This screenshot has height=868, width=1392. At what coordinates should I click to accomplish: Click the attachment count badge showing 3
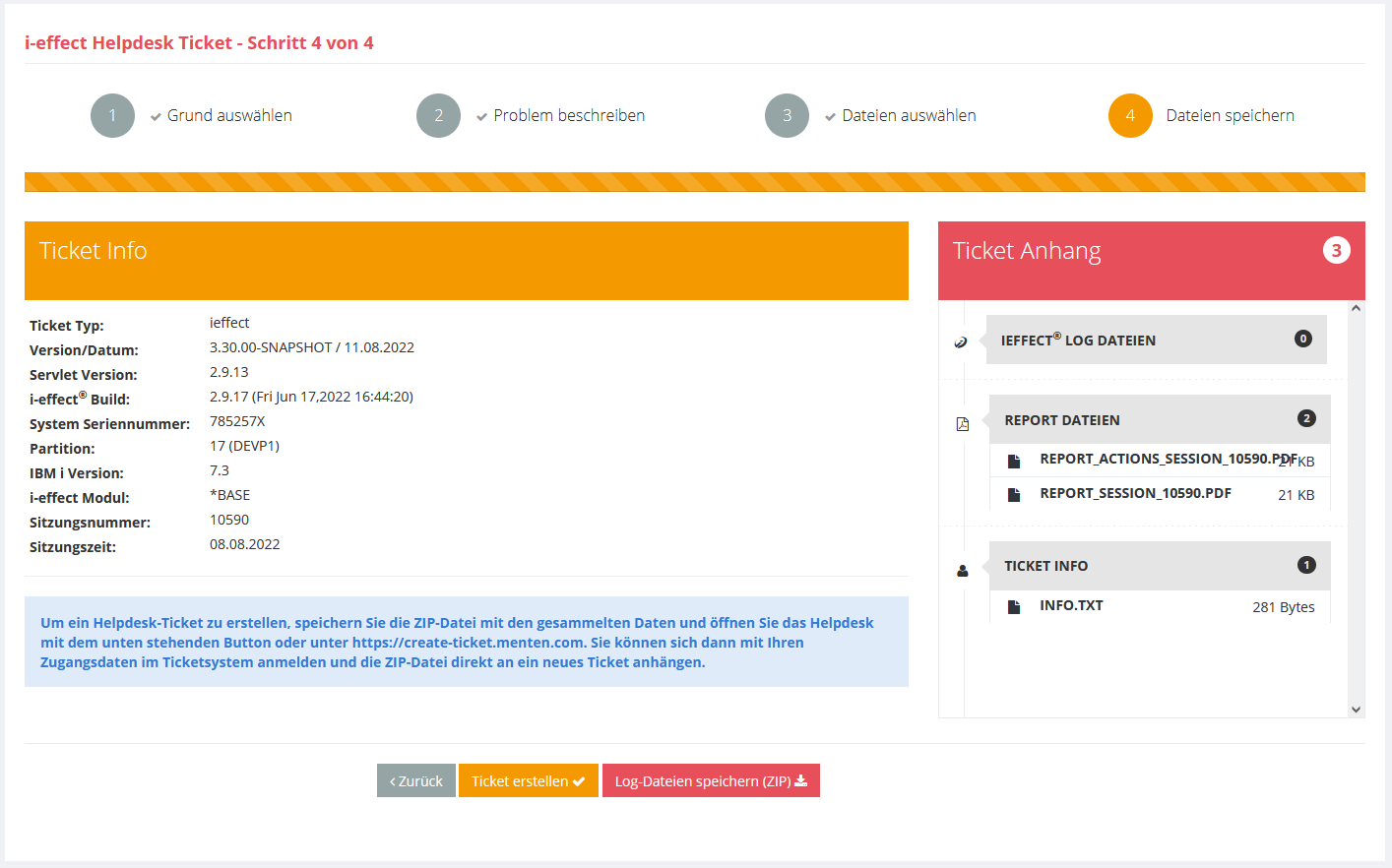point(1336,250)
